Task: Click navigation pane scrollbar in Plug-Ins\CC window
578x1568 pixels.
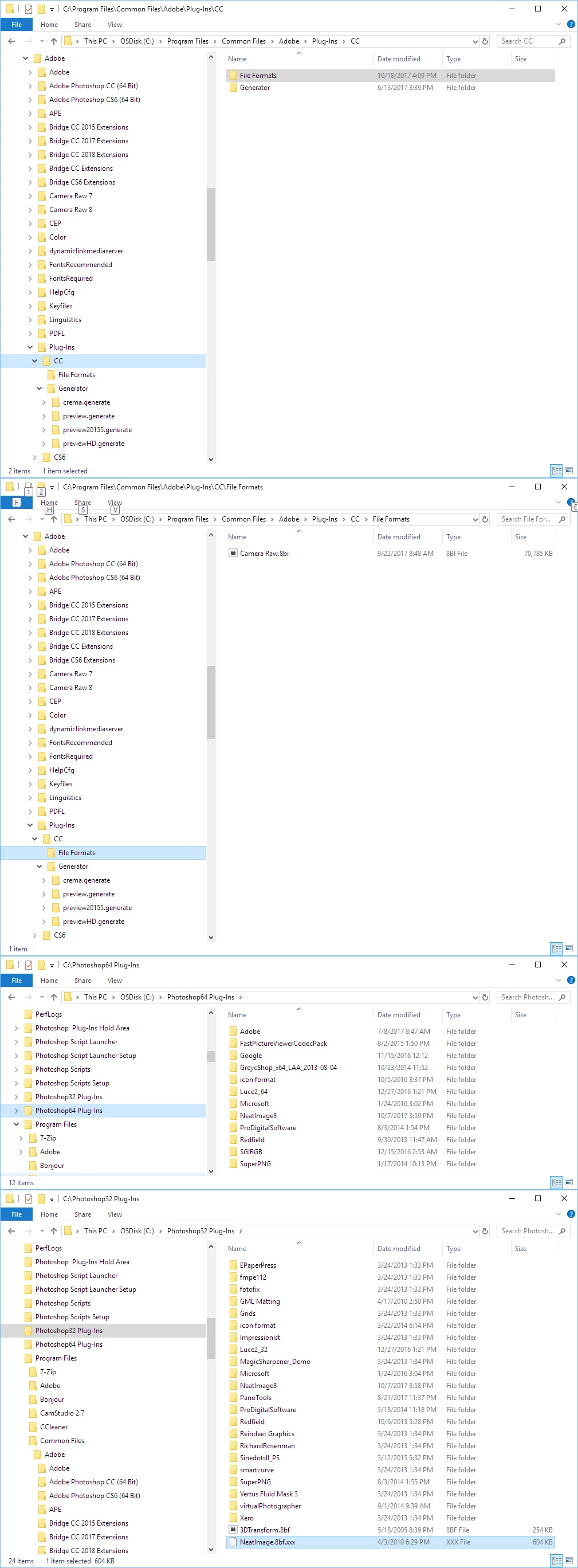Action: (211, 224)
